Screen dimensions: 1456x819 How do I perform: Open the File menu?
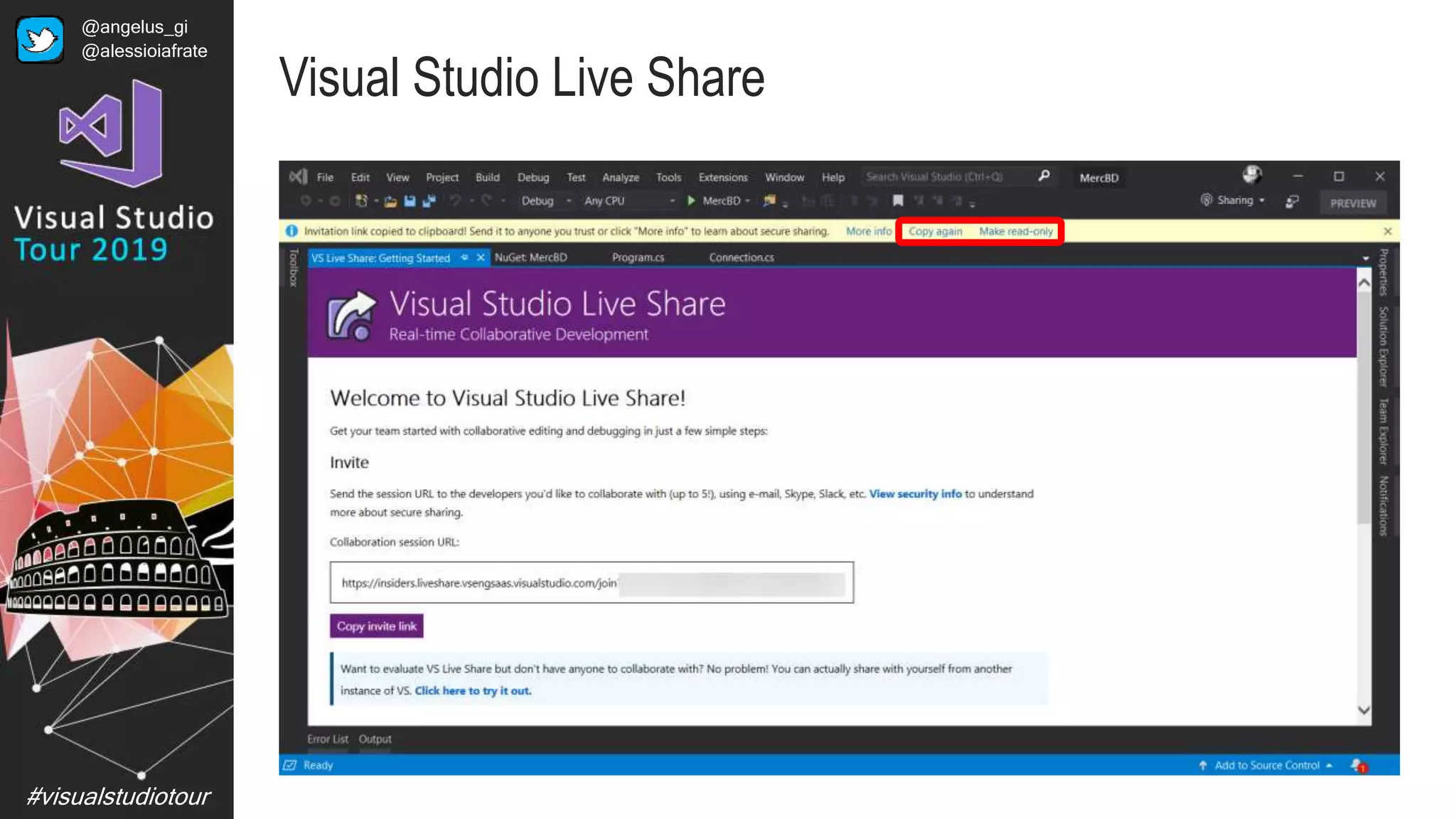pos(325,177)
